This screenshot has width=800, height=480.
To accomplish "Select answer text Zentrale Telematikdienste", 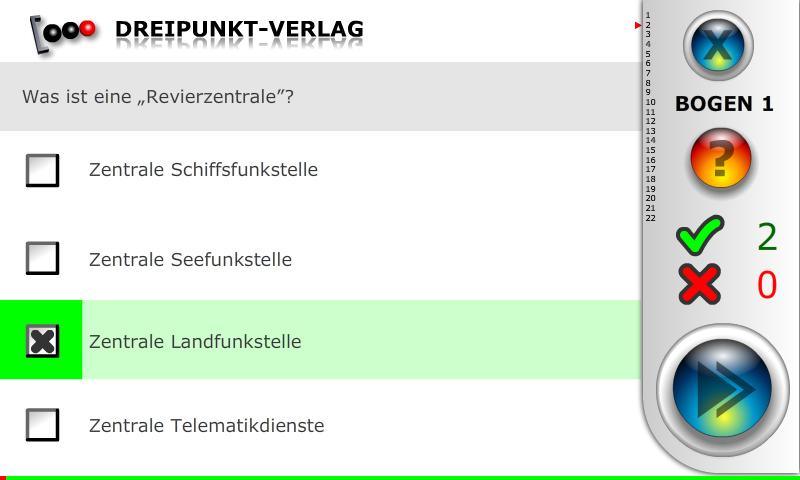I will (x=206, y=426).
